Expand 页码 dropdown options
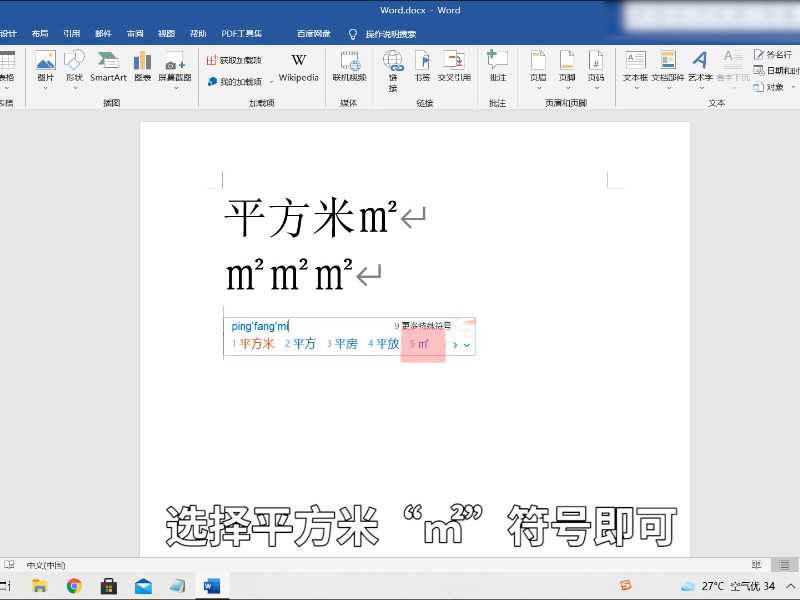Viewport: 800px width, 600px height. 596,87
